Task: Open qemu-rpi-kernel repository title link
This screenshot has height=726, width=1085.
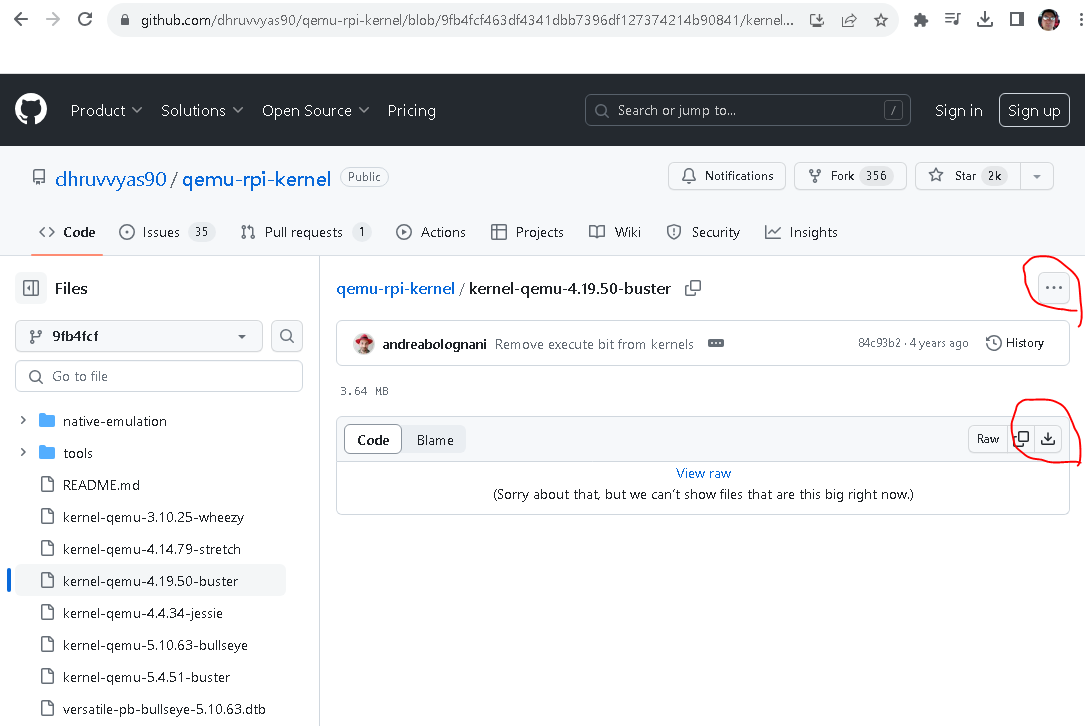Action: (x=257, y=179)
